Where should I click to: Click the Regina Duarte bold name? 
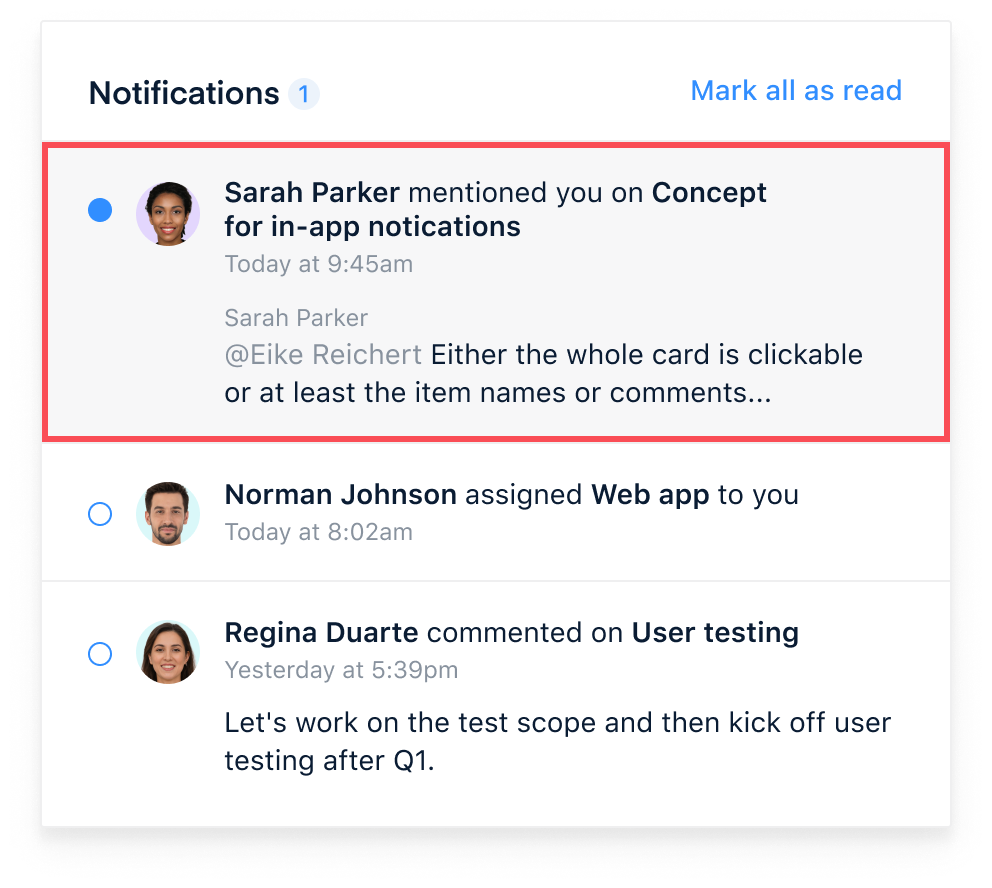pyautogui.click(x=321, y=632)
